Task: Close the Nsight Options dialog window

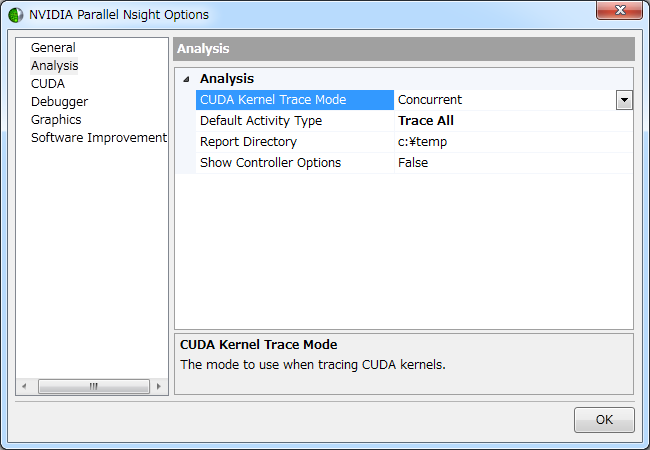Action: pyautogui.click(x=619, y=12)
